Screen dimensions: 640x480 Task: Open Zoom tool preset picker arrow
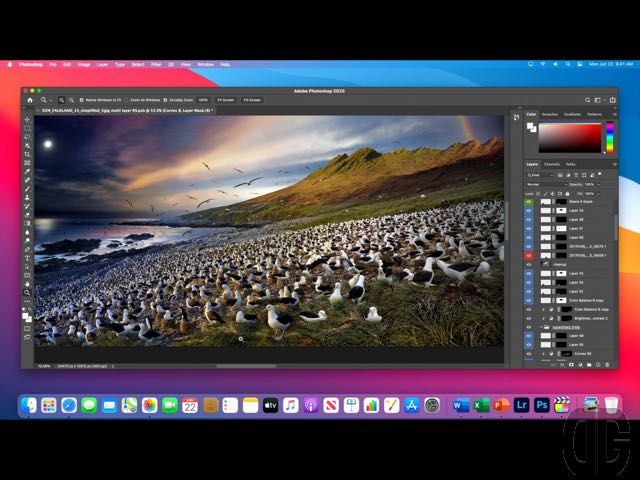(x=51, y=100)
